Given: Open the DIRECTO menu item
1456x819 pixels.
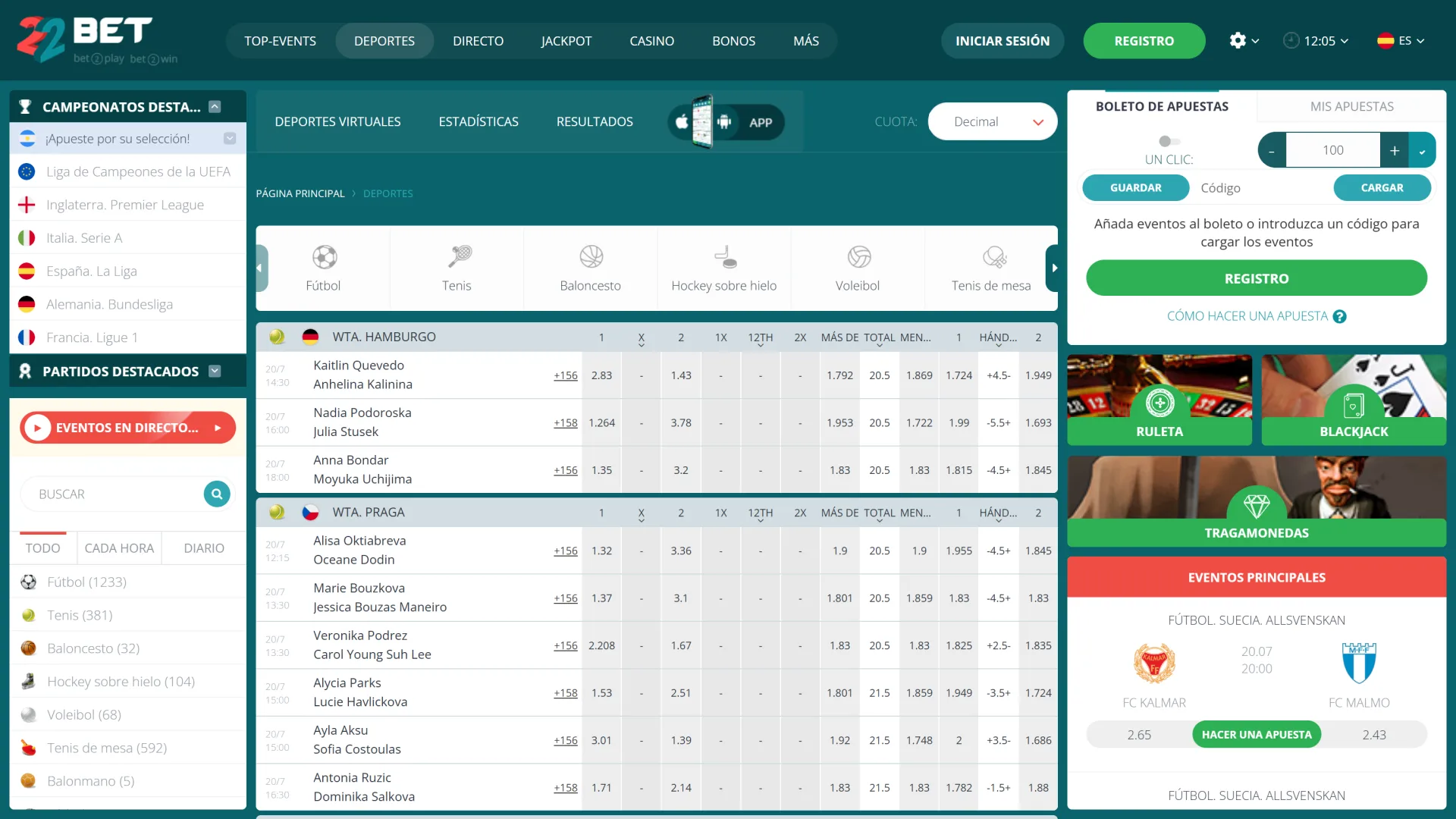Looking at the screenshot, I should (x=479, y=41).
